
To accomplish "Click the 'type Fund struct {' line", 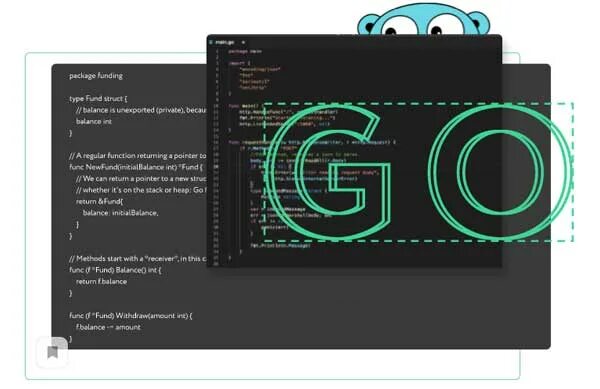I will point(98,99).
